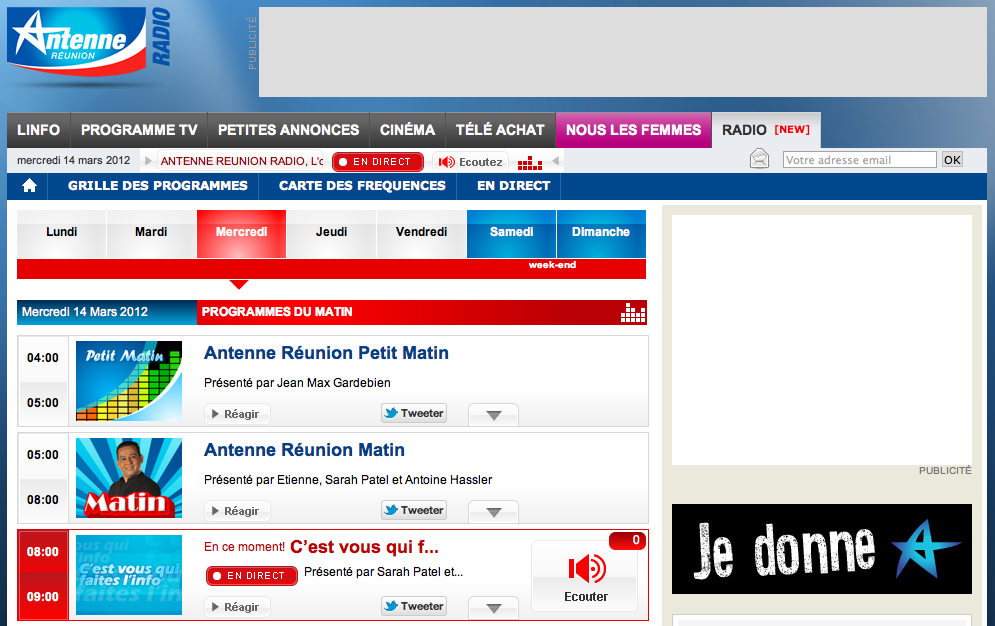Tweet about C'est vous qui faites l'info
995x626 pixels.
tap(414, 606)
